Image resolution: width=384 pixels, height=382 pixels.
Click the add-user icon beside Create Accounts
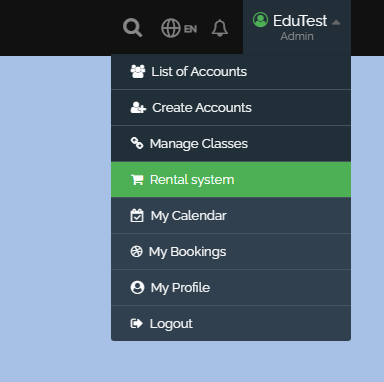[138, 107]
